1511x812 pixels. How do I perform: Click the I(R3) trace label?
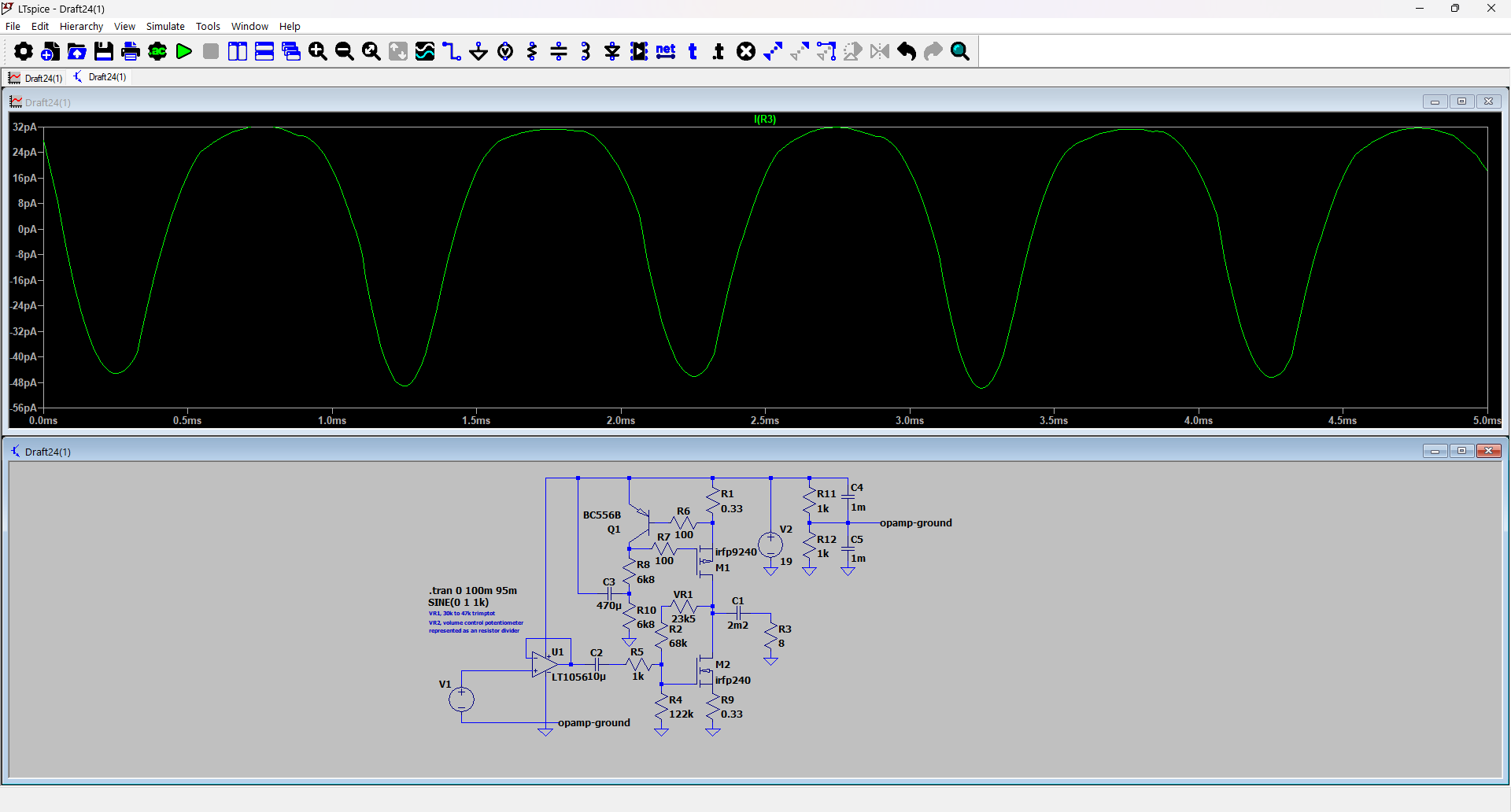coord(765,120)
